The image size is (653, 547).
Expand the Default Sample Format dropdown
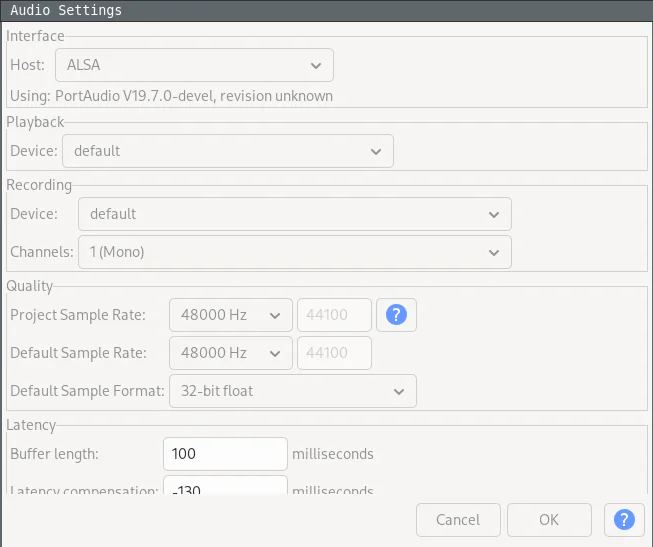coord(293,391)
